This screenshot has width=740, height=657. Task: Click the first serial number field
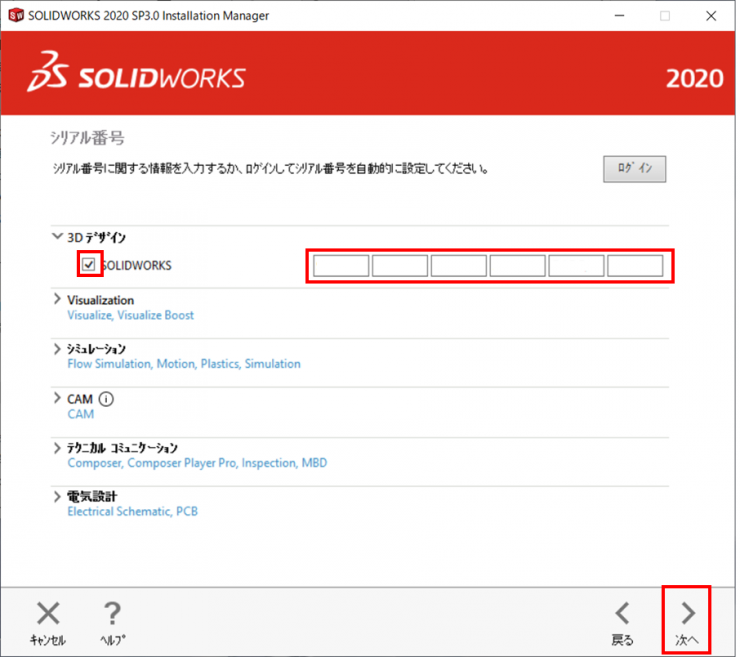click(341, 266)
